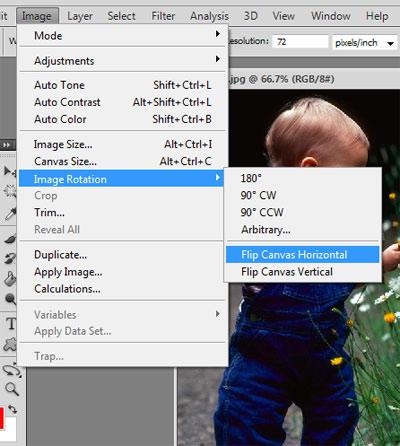Click Flip Canvas Vertical
Screen dimensions: 400x446
click(x=303, y=272)
